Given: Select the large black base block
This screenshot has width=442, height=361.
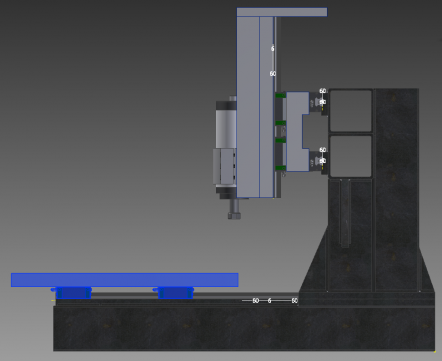Looking at the screenshot, I should point(244,328).
